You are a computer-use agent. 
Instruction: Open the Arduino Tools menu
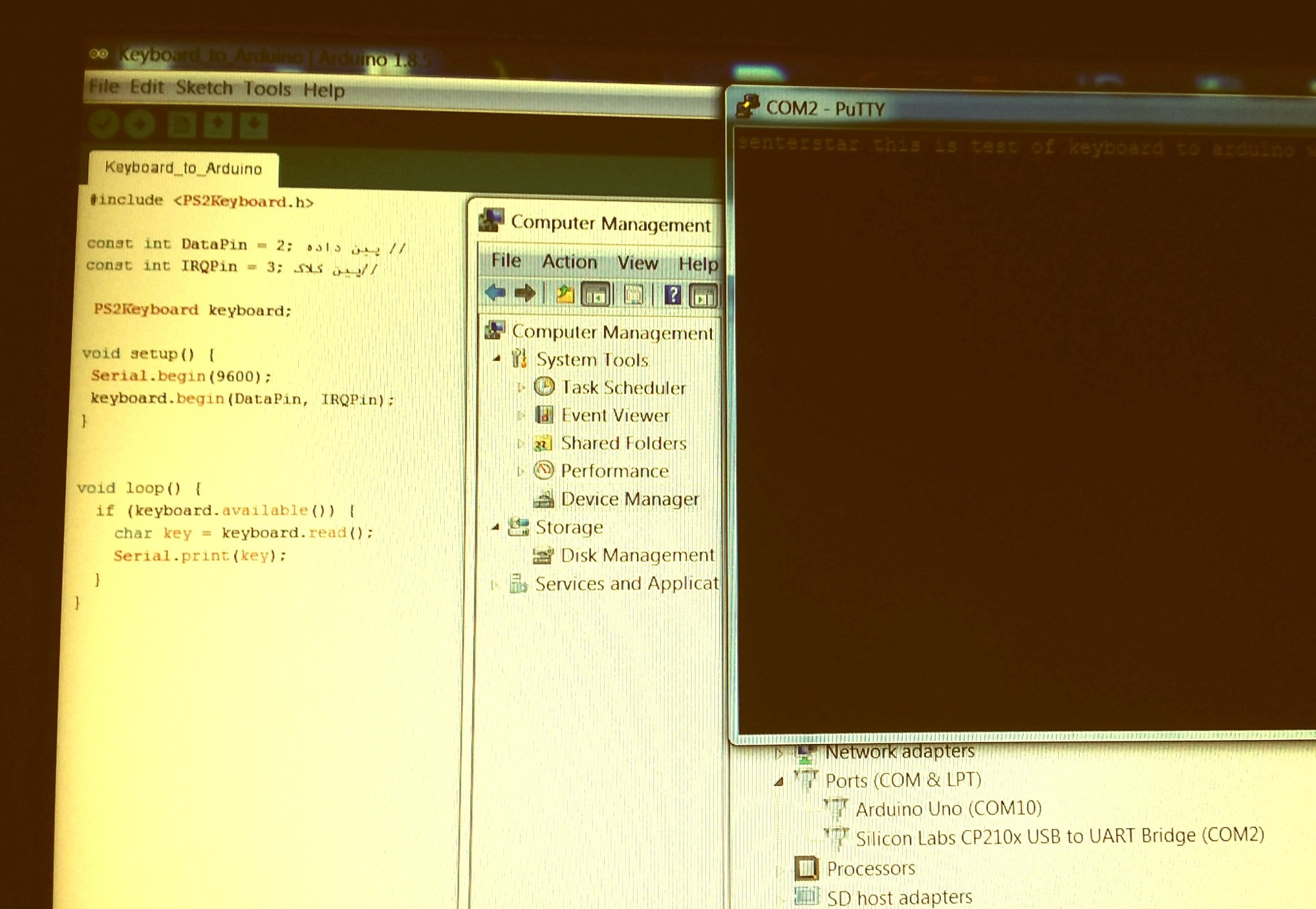click(x=267, y=88)
